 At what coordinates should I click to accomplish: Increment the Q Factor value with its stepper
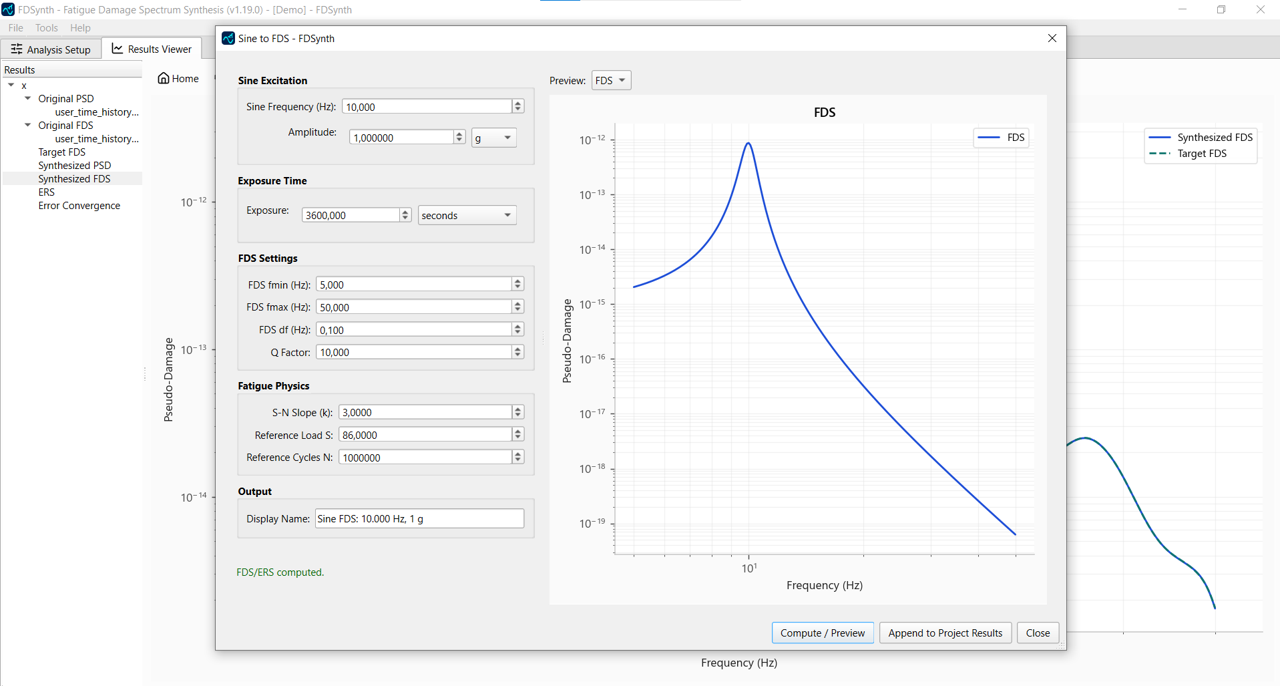click(x=517, y=348)
